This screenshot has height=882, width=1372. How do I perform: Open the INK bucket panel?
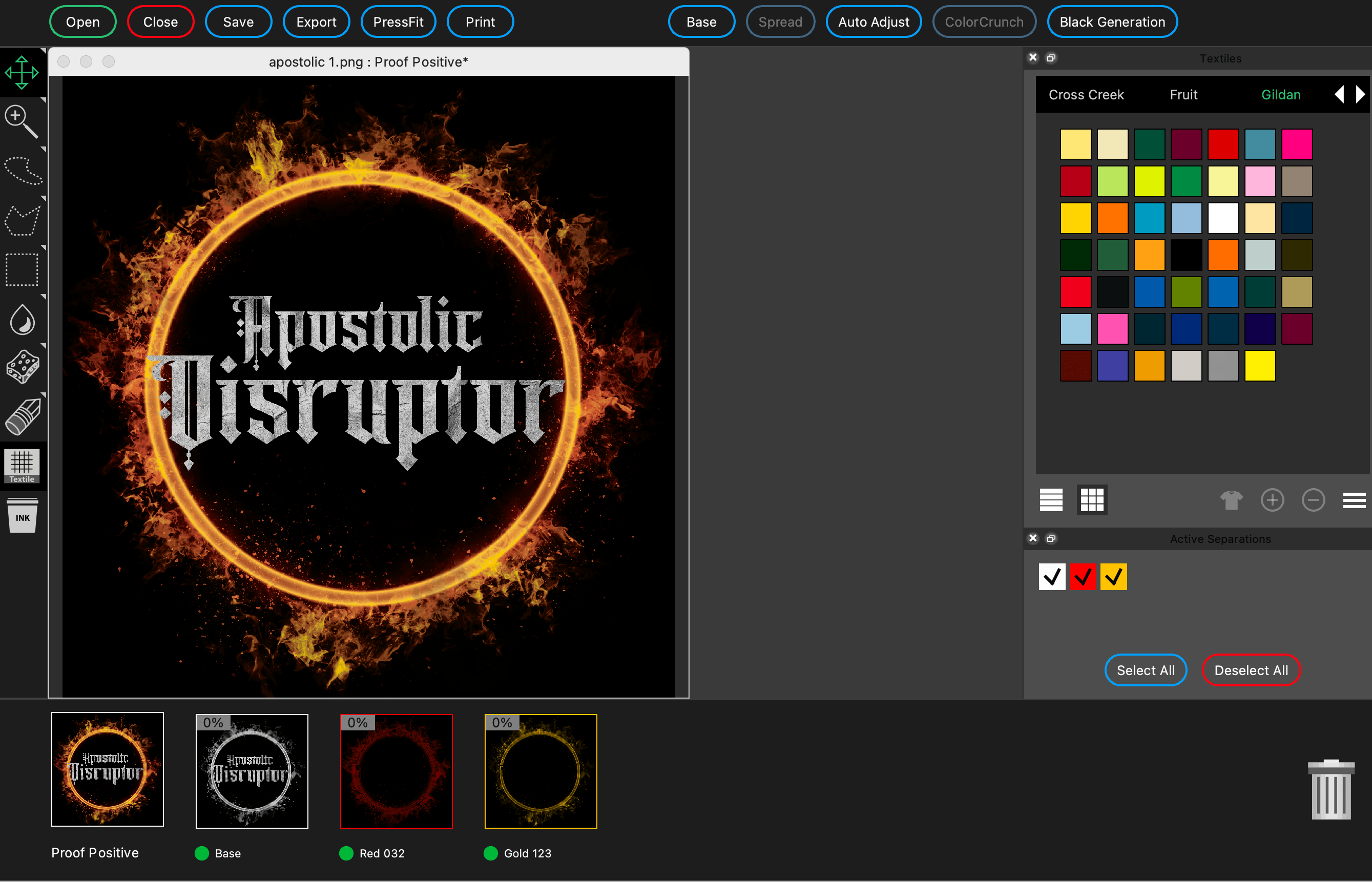click(x=23, y=515)
